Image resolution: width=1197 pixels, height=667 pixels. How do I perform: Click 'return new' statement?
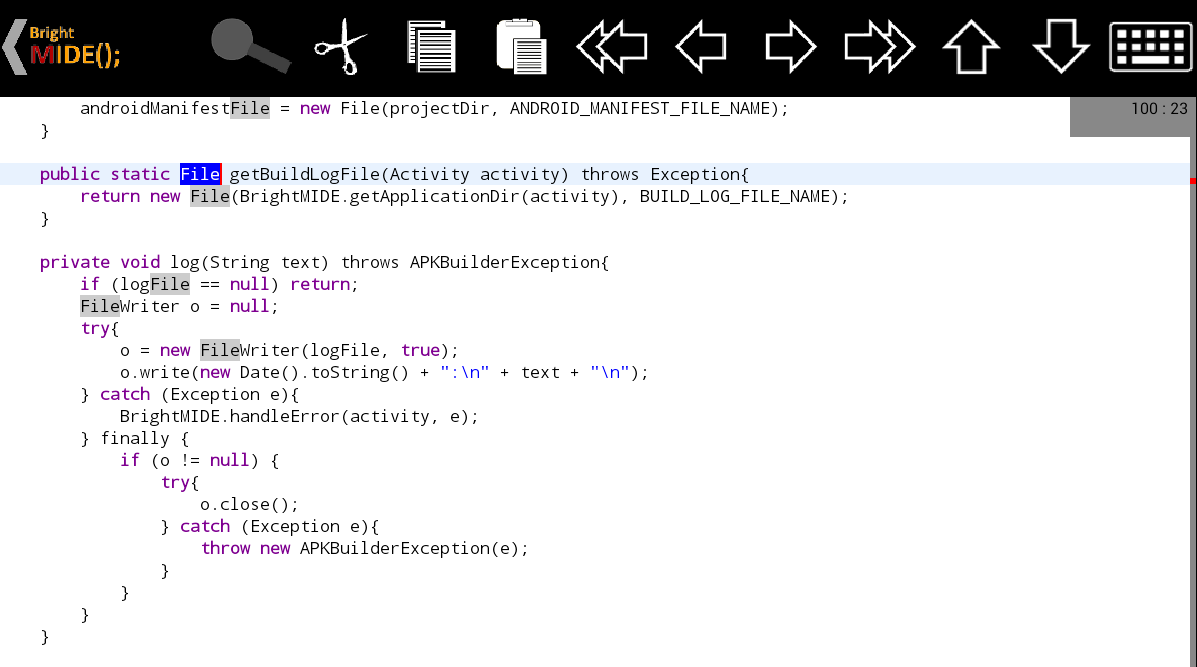(x=130, y=196)
